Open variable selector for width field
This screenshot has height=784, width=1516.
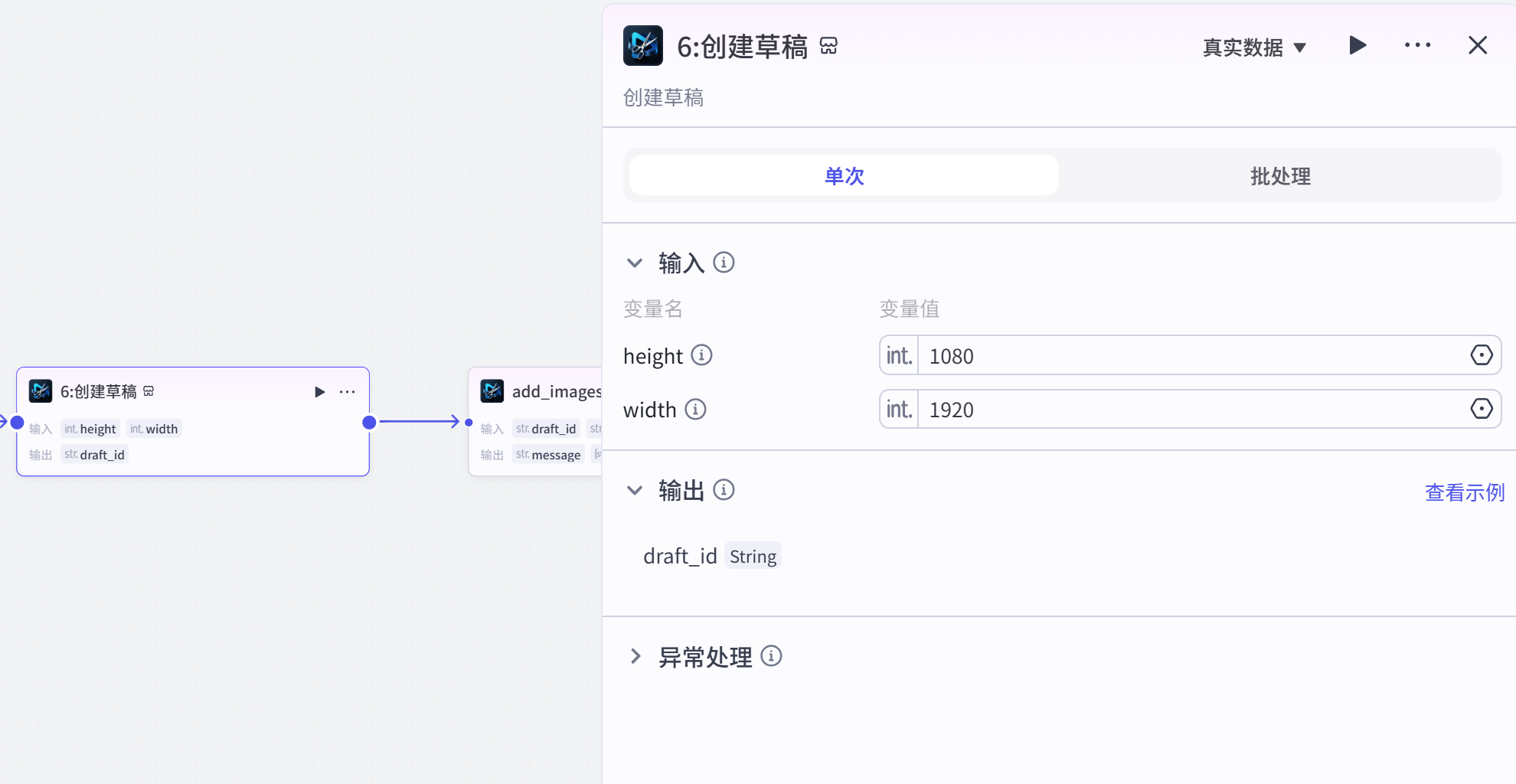(1482, 409)
